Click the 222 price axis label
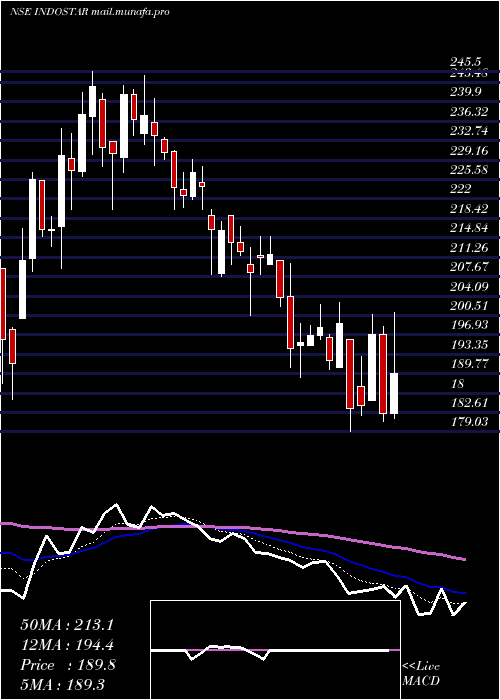This screenshot has width=500, height=700. (x=461, y=189)
